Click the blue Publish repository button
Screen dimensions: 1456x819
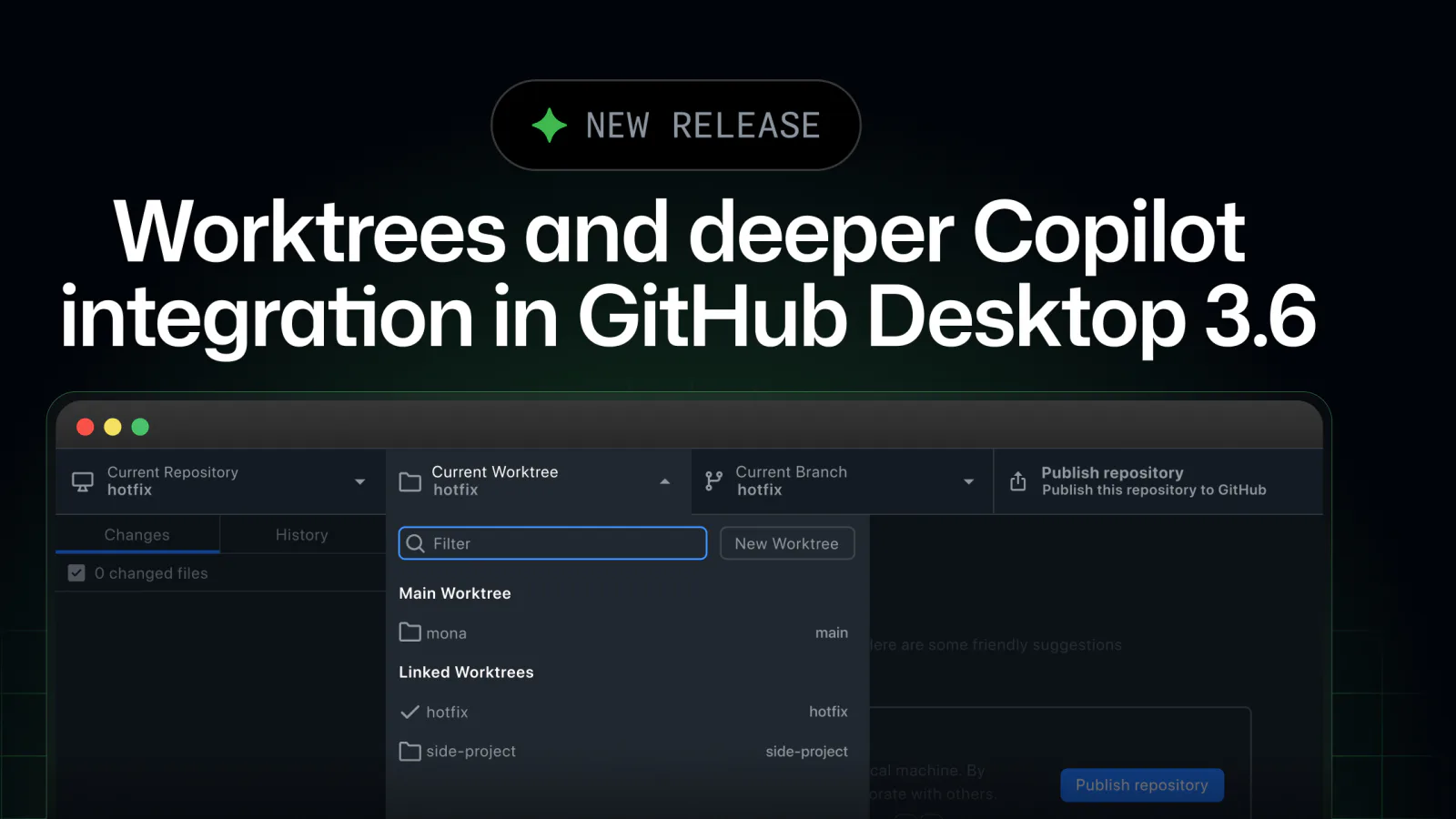click(1142, 785)
